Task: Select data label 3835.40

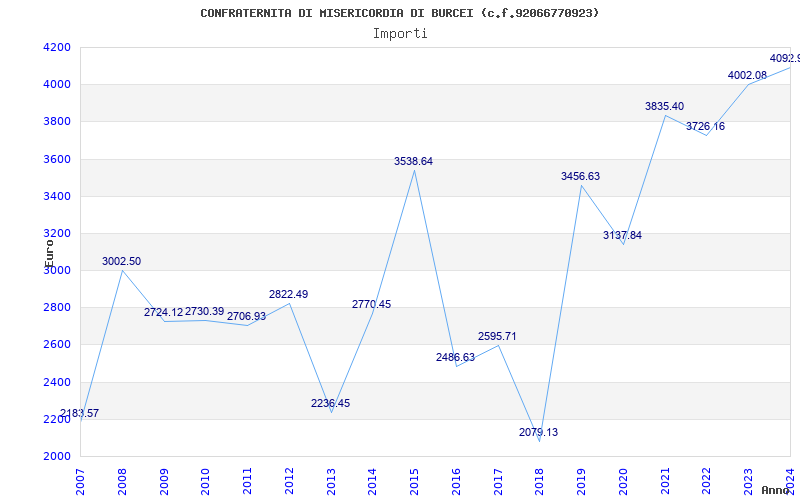Action: (664, 106)
